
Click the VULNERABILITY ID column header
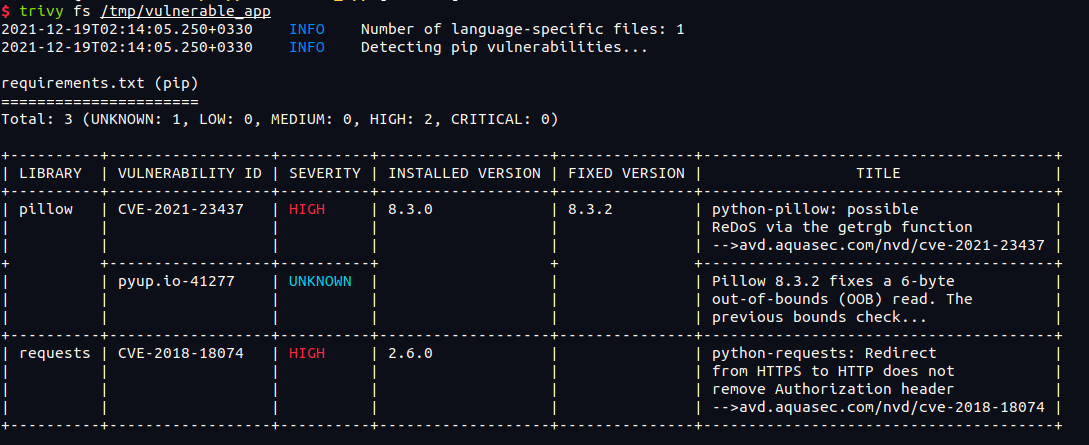[189, 173]
